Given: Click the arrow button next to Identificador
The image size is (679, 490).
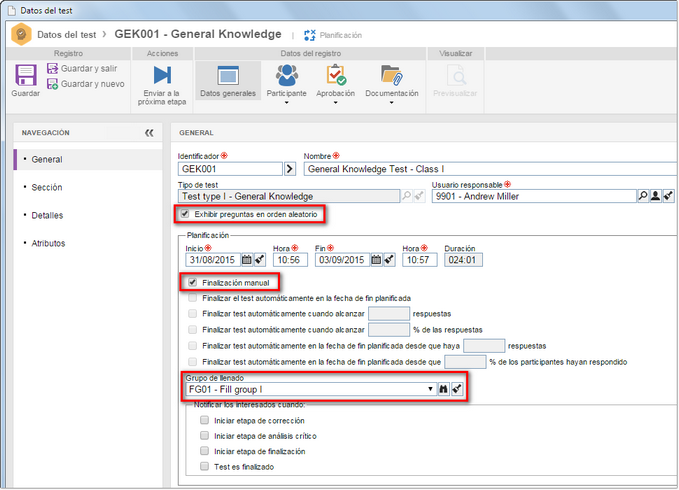Looking at the screenshot, I should point(290,169).
